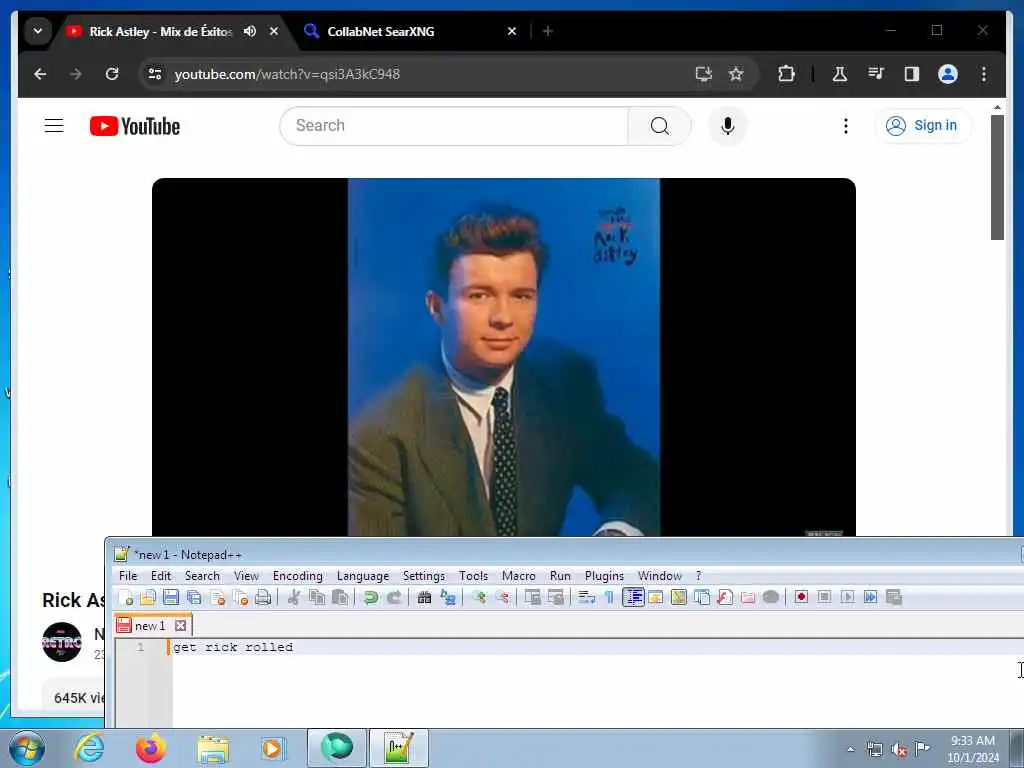1024x768 pixels.
Task: Toggle synchronized horizontal scrolling icon
Action: (556, 597)
